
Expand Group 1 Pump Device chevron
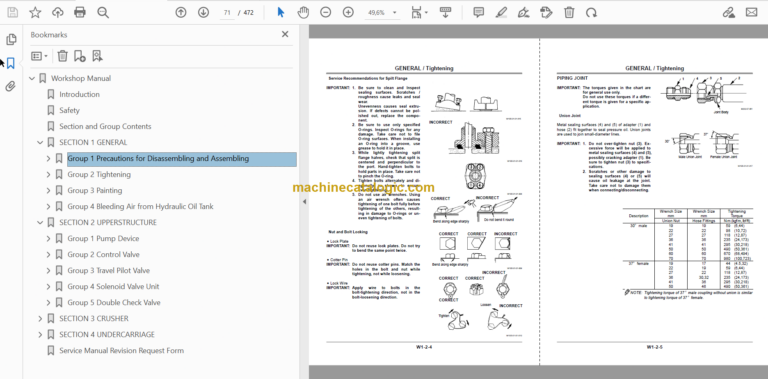click(x=48, y=238)
